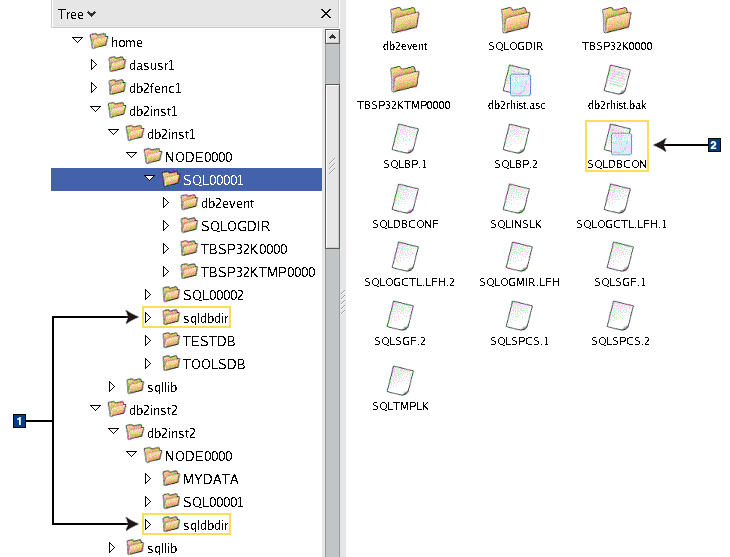Select the SQLDBCON file icon

618,140
